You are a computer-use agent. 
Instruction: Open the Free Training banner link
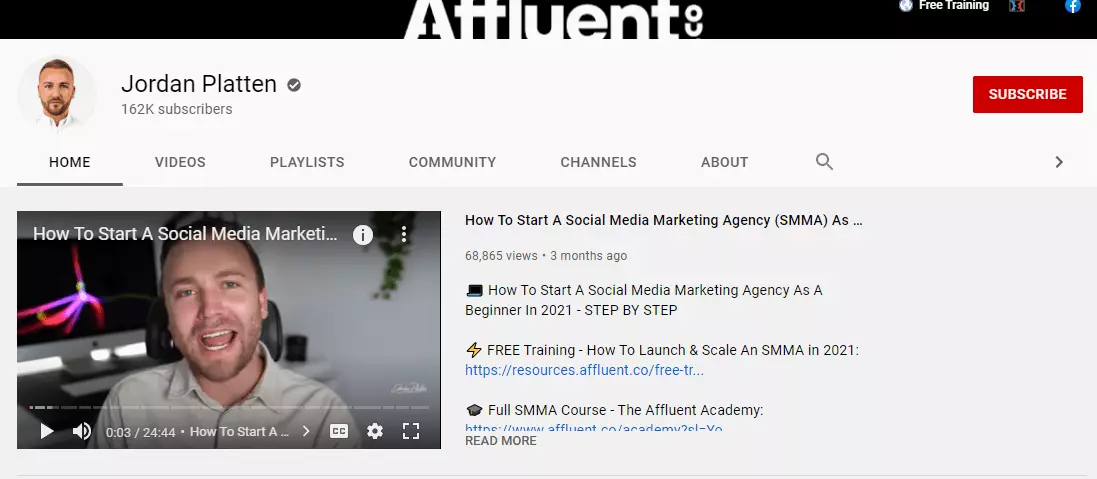click(x=954, y=6)
